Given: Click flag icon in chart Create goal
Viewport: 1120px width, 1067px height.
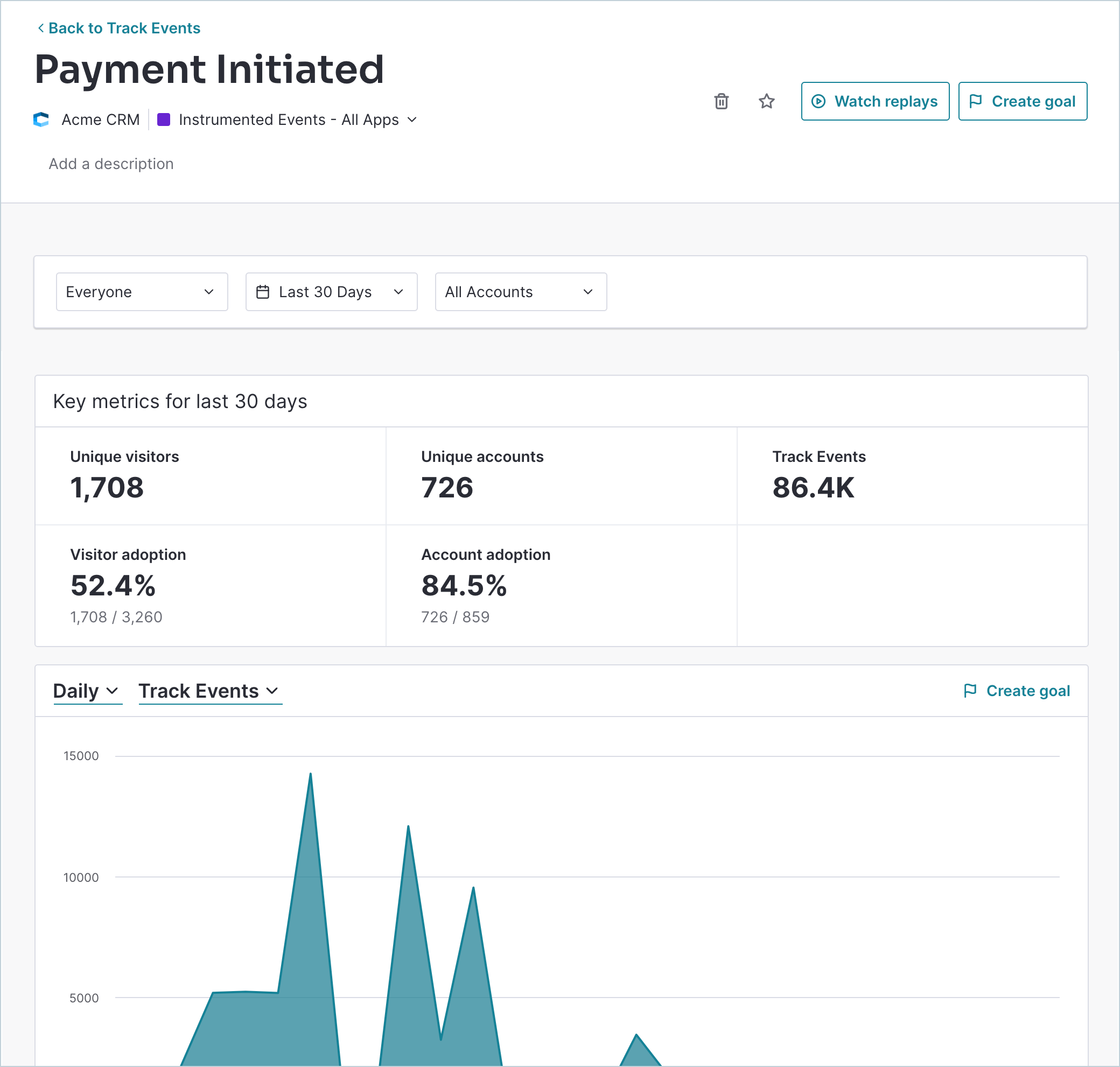Looking at the screenshot, I should pos(970,691).
